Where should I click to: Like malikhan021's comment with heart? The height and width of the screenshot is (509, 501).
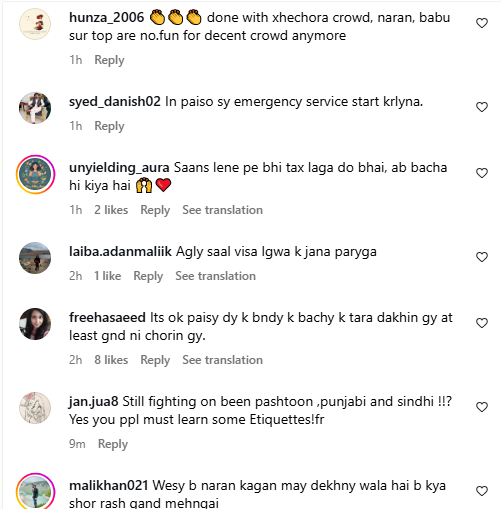click(x=482, y=491)
